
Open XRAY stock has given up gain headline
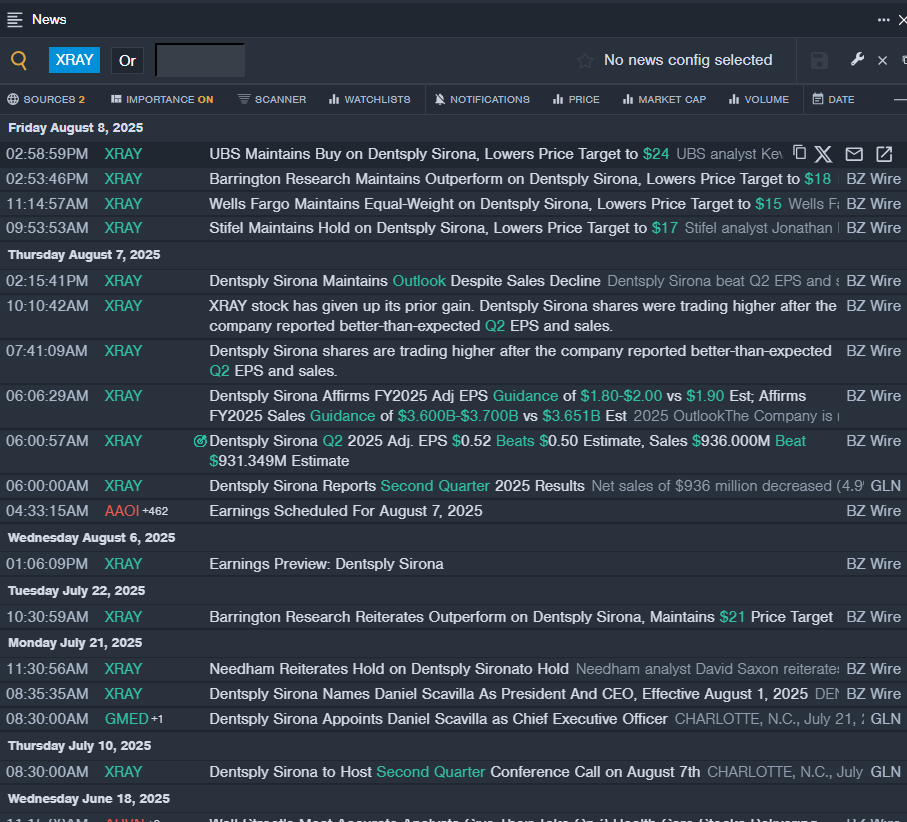(522, 316)
